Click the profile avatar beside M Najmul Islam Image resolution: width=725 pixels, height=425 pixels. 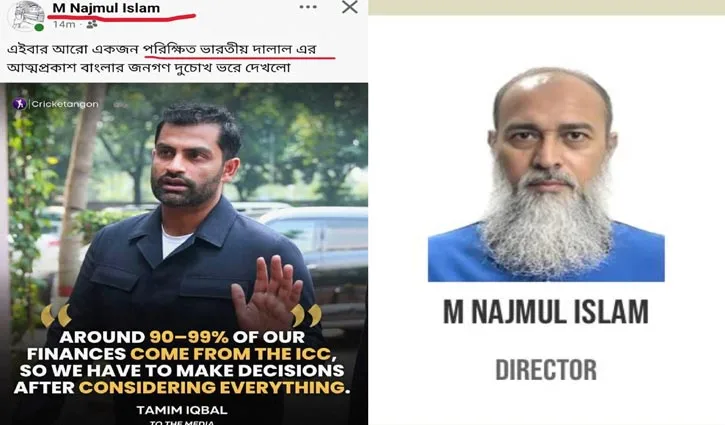coord(26,16)
